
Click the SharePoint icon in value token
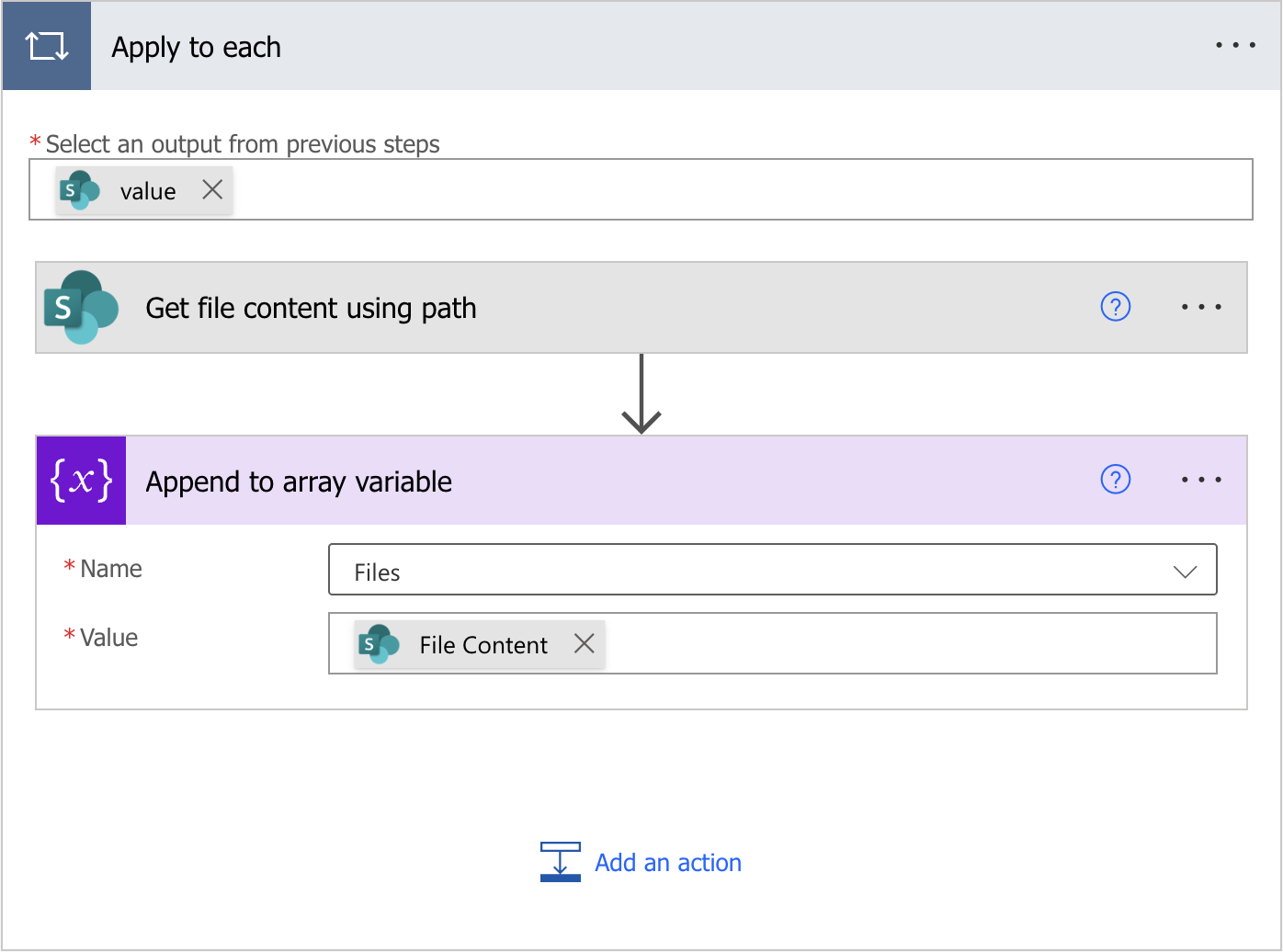[x=80, y=190]
